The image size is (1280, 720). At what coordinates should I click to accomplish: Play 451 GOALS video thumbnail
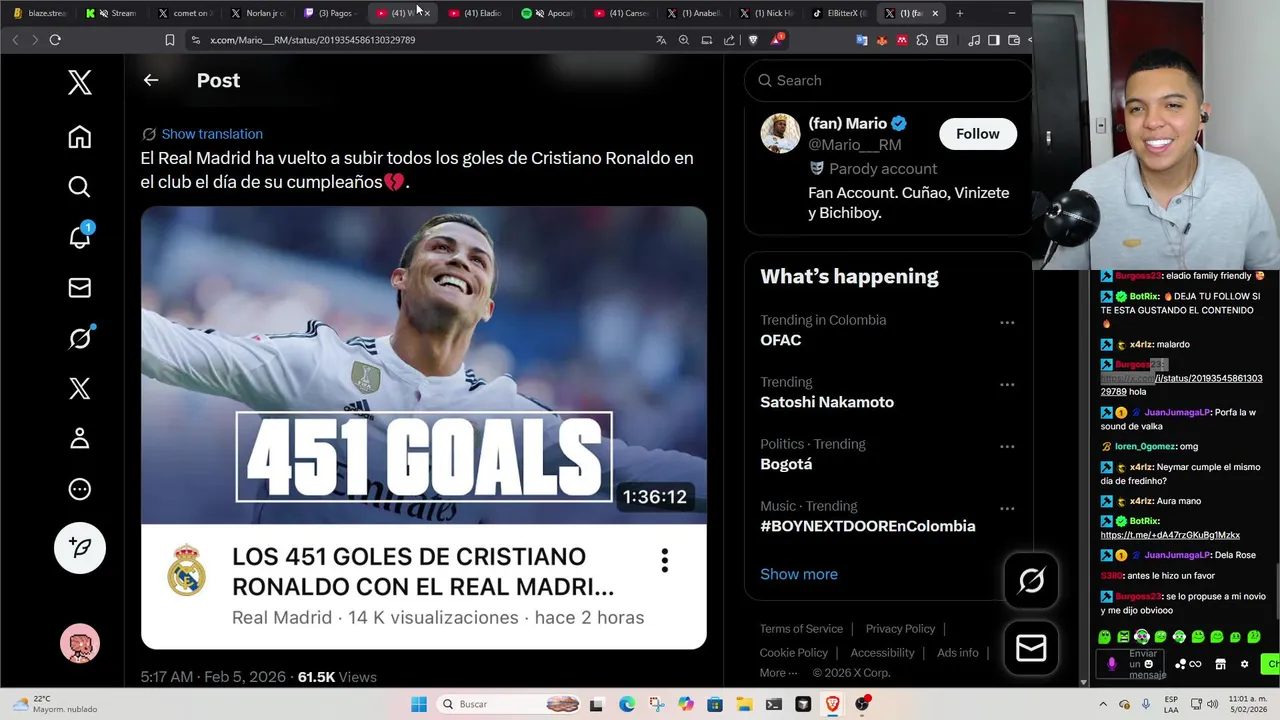coord(424,365)
